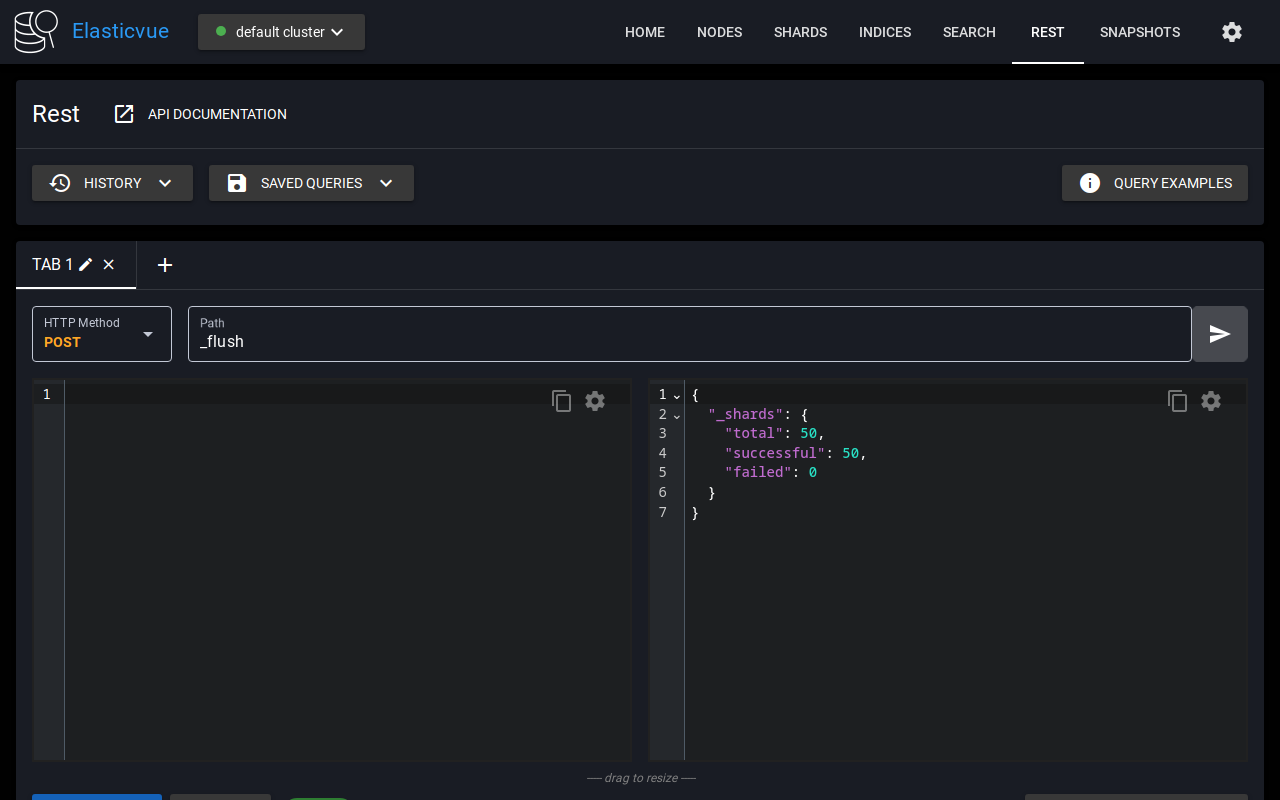Switch to the Snapshots page
Viewport: 1280px width, 800px height.
(x=1139, y=32)
